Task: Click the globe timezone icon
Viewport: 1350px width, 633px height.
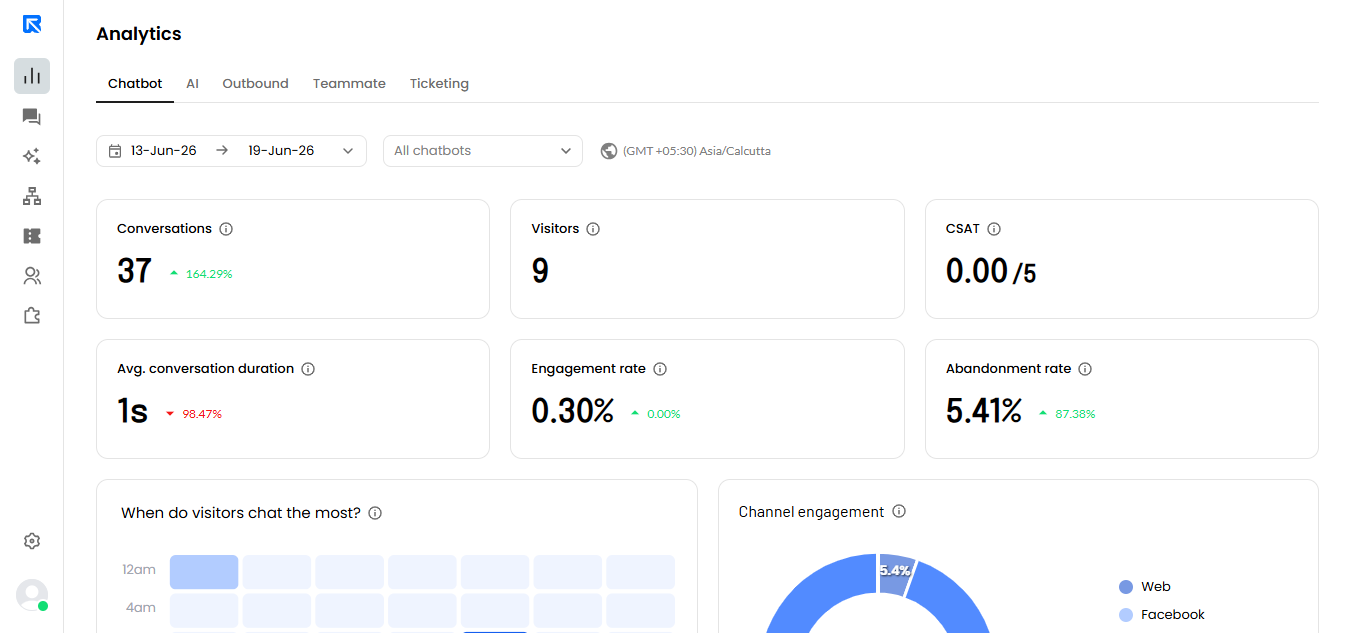Action: coord(608,151)
